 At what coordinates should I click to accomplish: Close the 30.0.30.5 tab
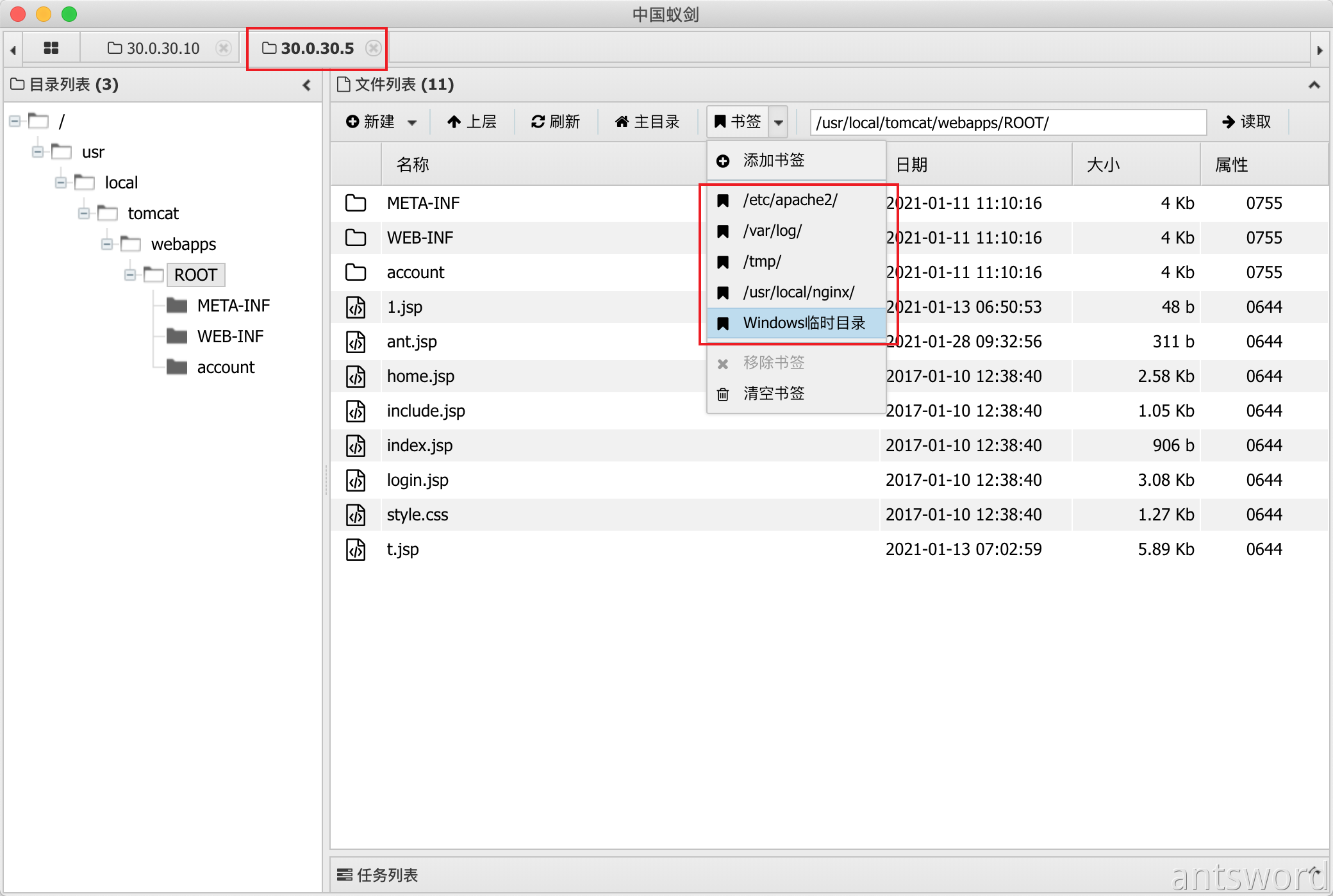pyautogui.click(x=374, y=48)
